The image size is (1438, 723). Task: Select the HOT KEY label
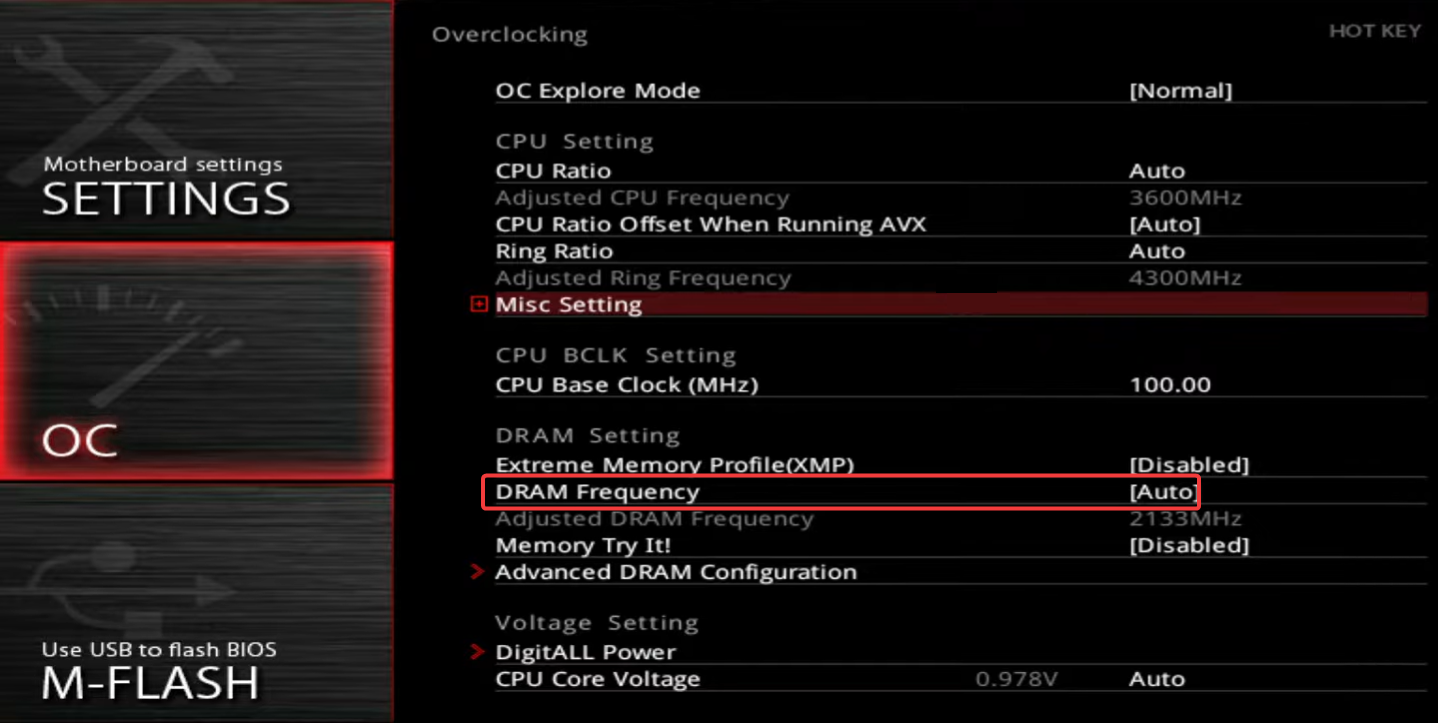1374,31
